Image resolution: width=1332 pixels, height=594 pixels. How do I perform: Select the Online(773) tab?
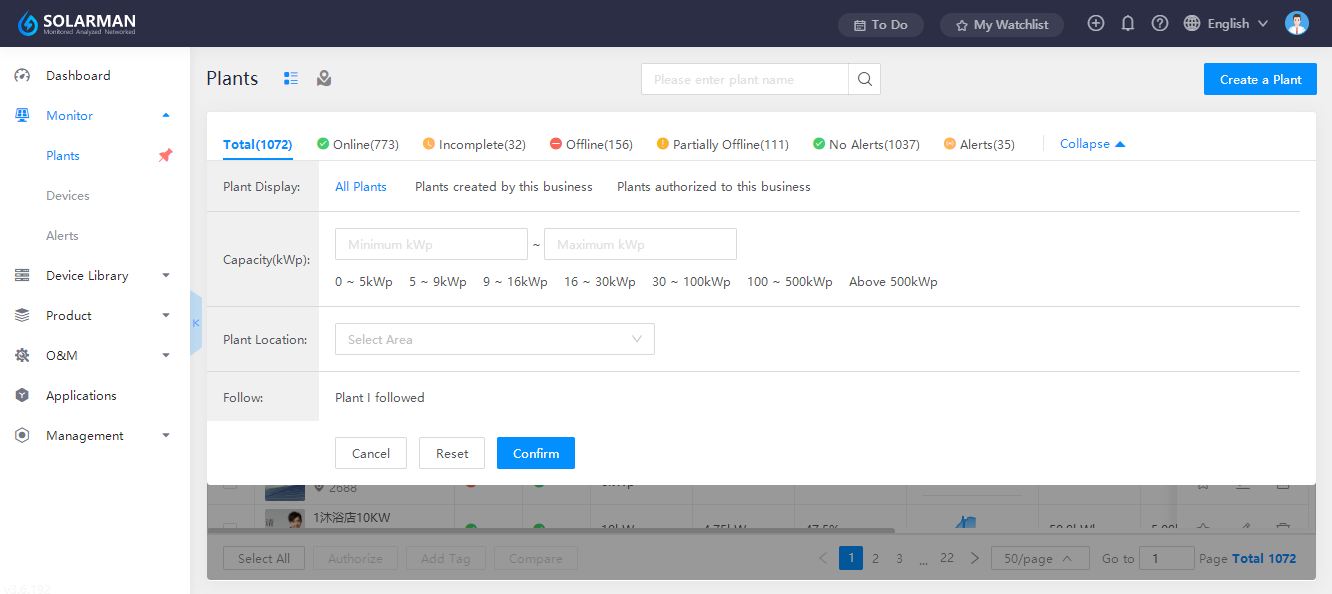coord(358,144)
